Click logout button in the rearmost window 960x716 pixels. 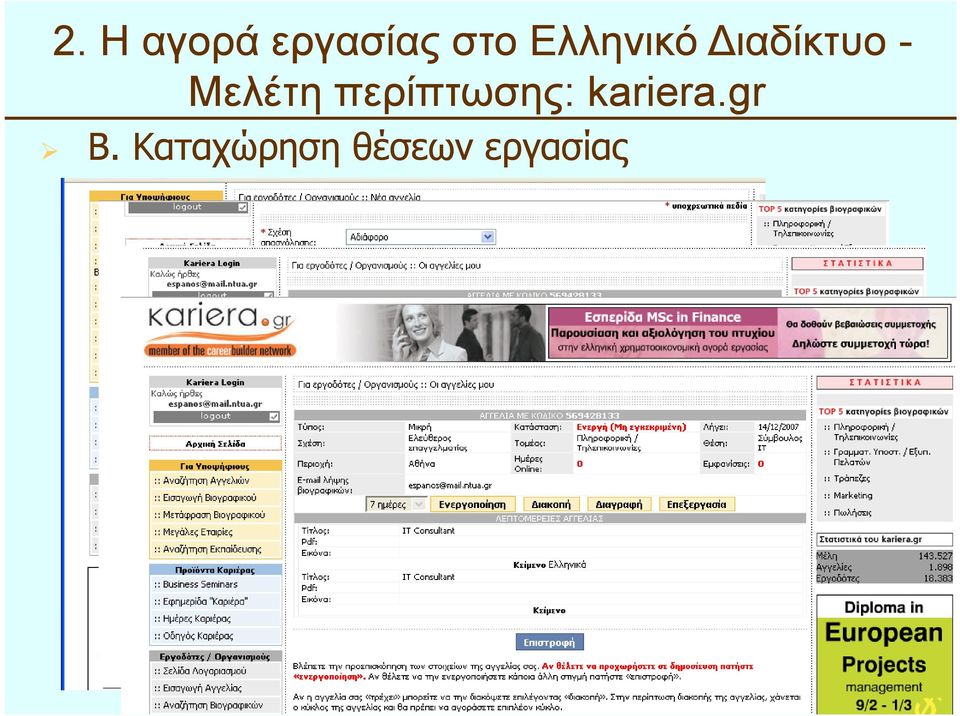(x=188, y=207)
